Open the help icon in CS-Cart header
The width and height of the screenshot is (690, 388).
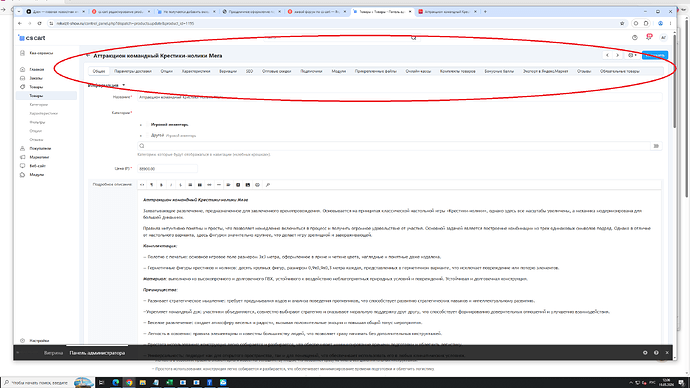pyautogui.click(x=635, y=38)
